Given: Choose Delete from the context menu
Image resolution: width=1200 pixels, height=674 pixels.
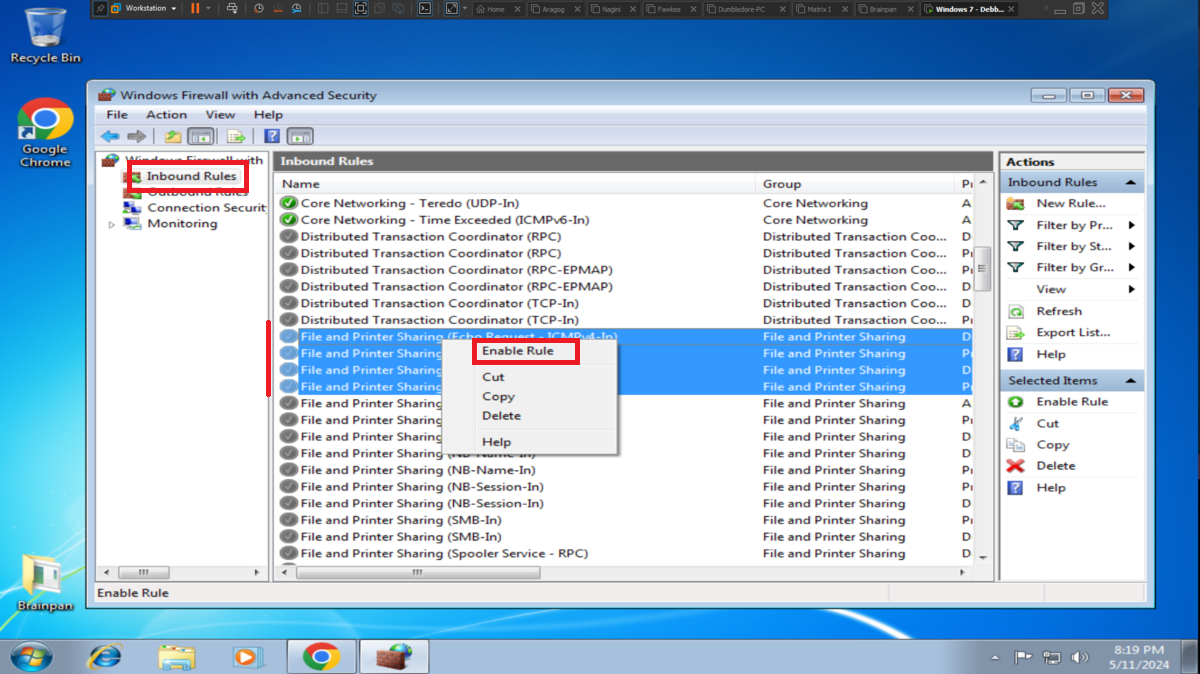Looking at the screenshot, I should click(501, 415).
